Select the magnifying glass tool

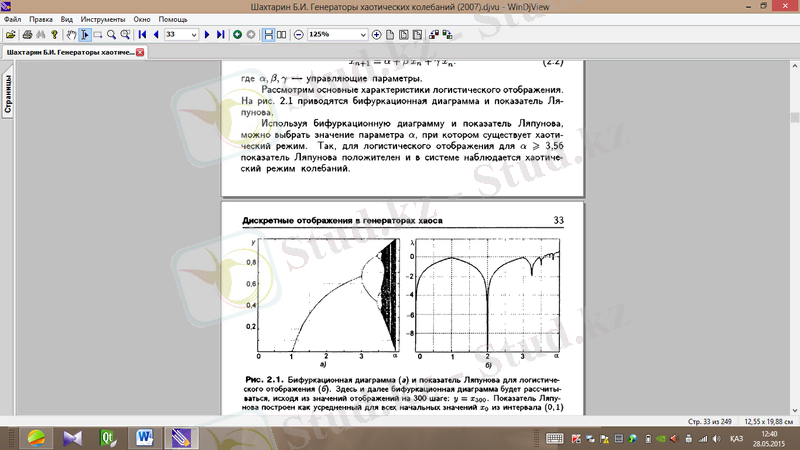pos(111,34)
